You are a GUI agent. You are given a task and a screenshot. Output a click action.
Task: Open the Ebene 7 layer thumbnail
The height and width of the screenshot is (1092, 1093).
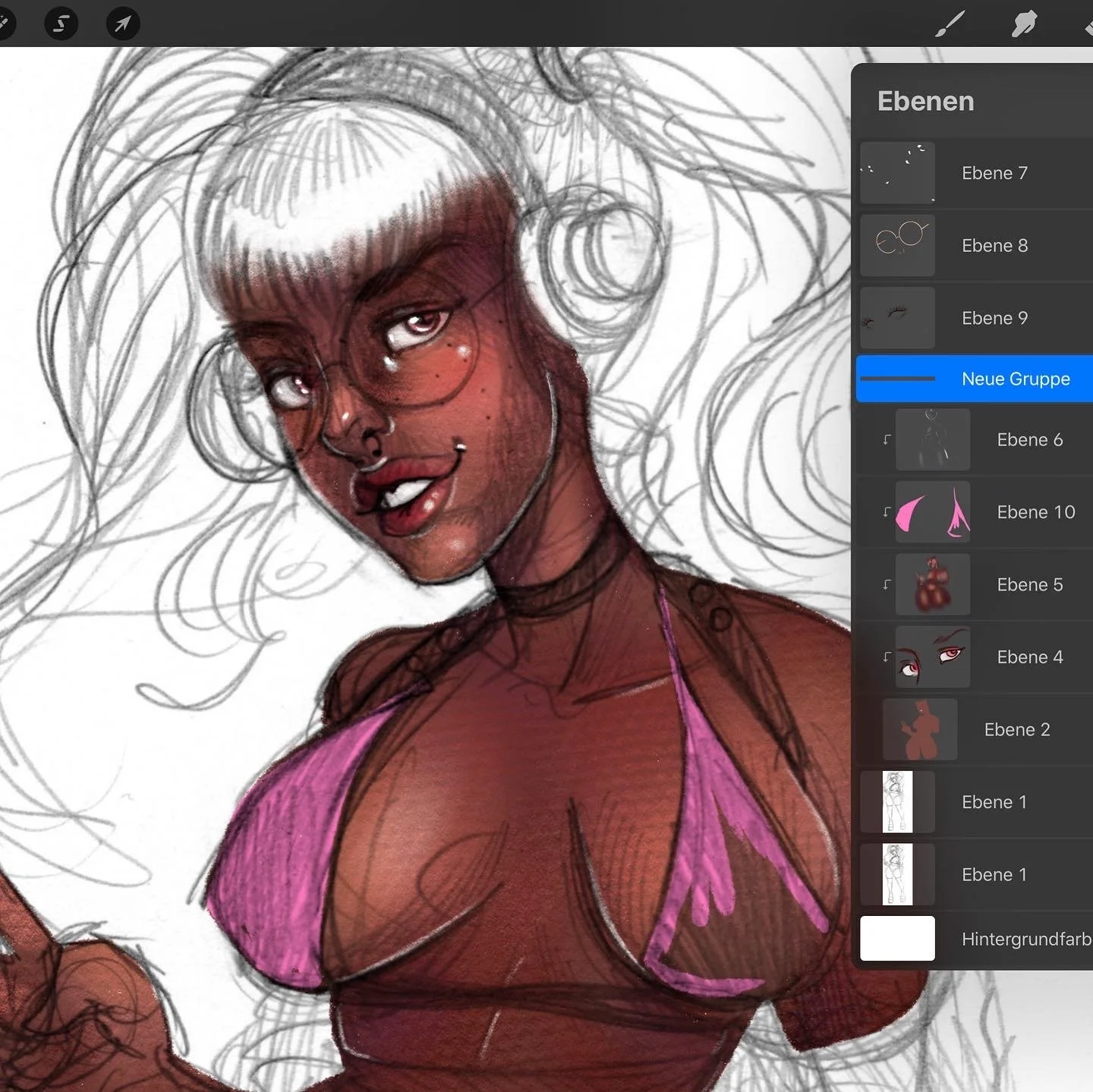tap(897, 172)
